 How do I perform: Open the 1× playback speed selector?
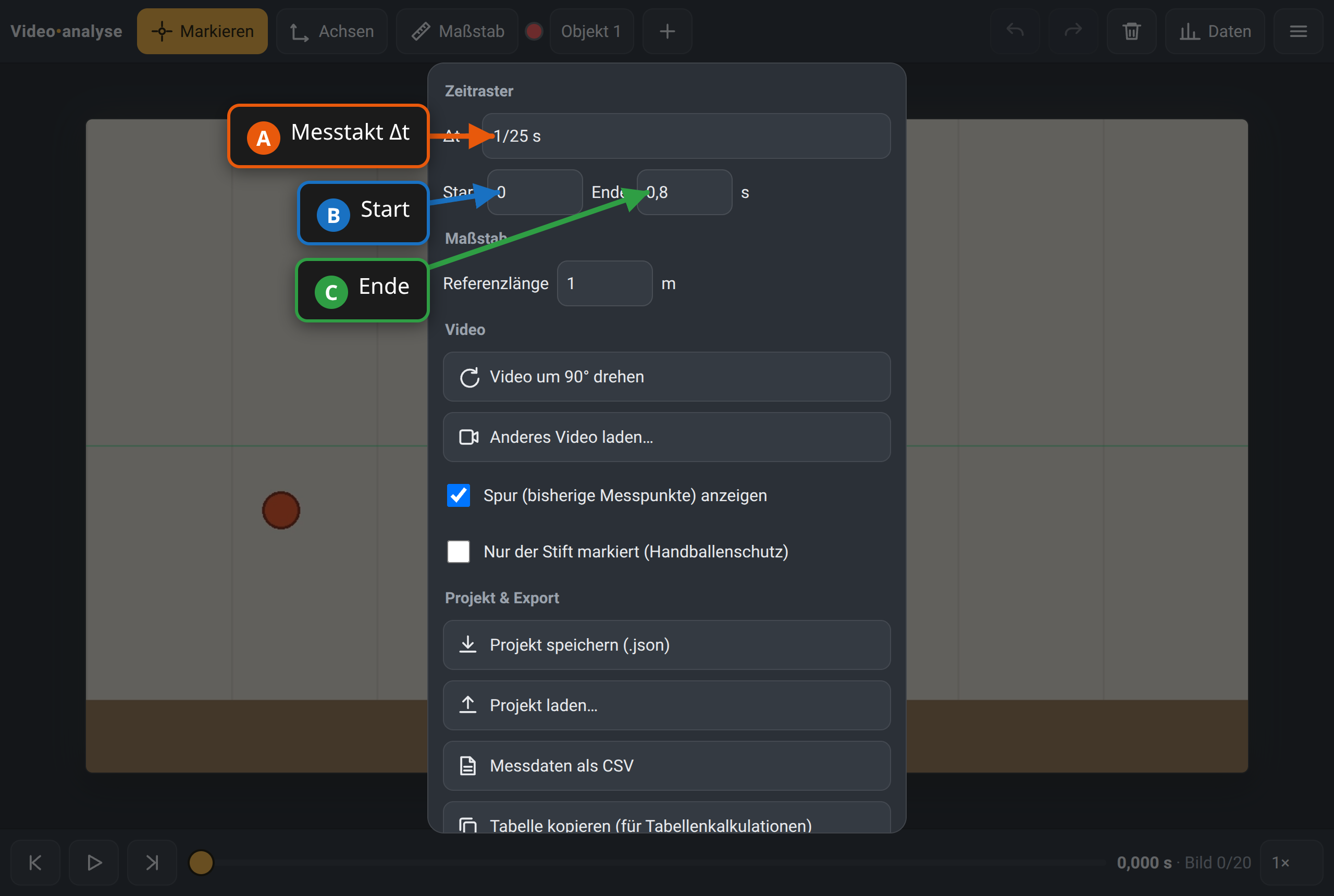(1291, 862)
